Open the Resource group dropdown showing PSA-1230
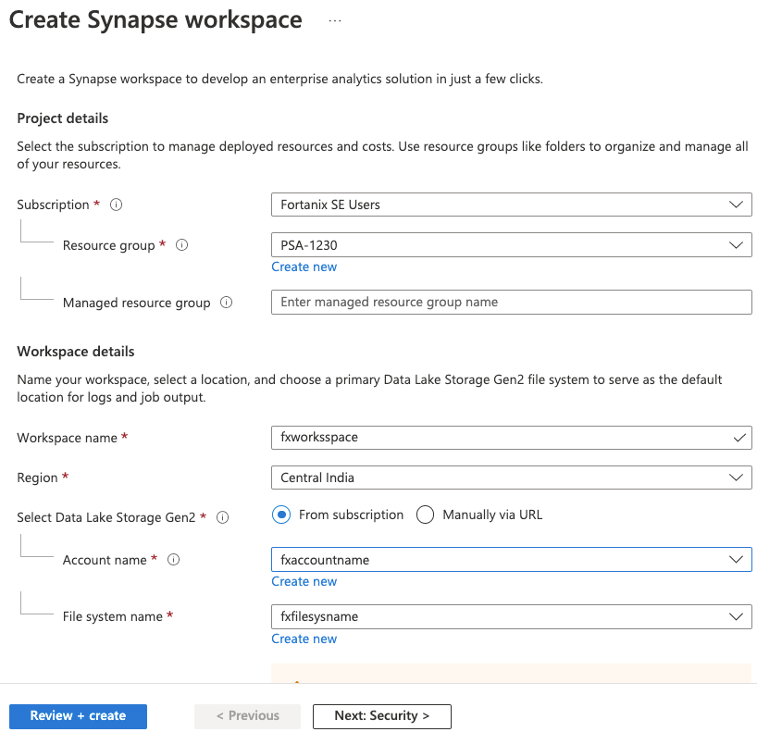 511,245
